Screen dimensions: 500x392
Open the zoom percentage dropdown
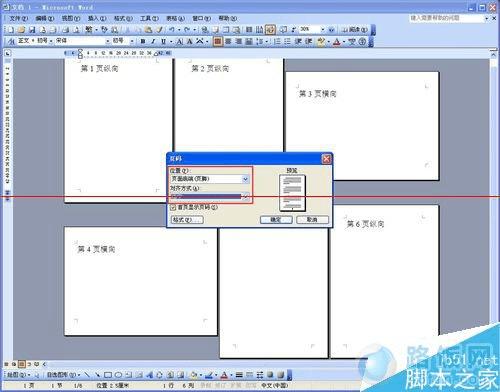point(323,29)
